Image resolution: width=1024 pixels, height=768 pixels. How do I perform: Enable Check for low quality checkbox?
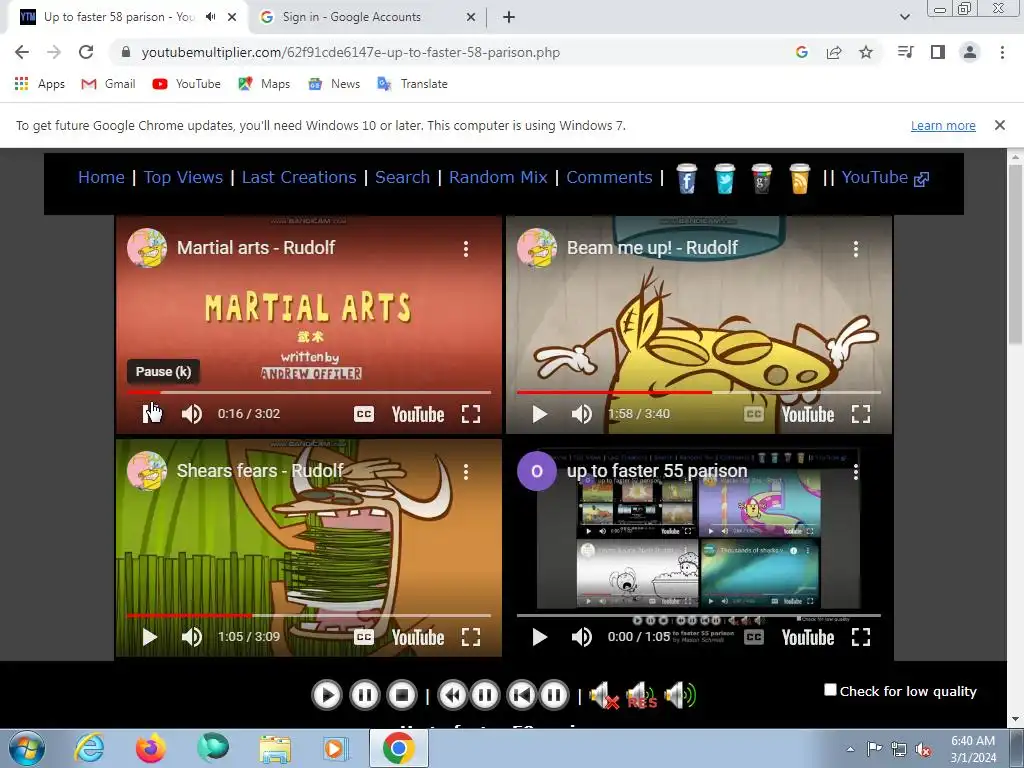(830, 690)
